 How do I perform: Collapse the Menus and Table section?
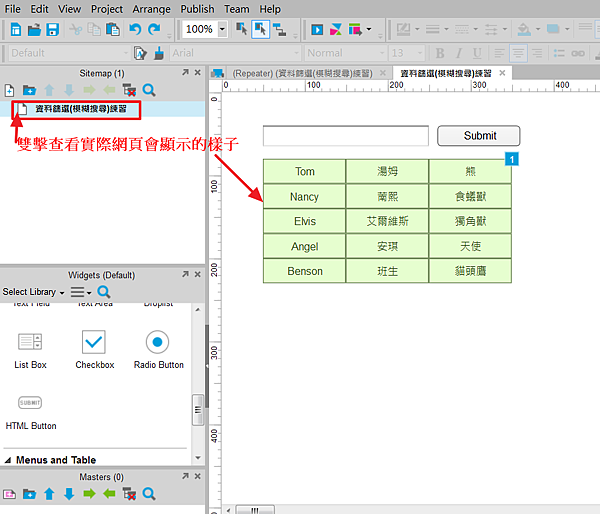8,460
